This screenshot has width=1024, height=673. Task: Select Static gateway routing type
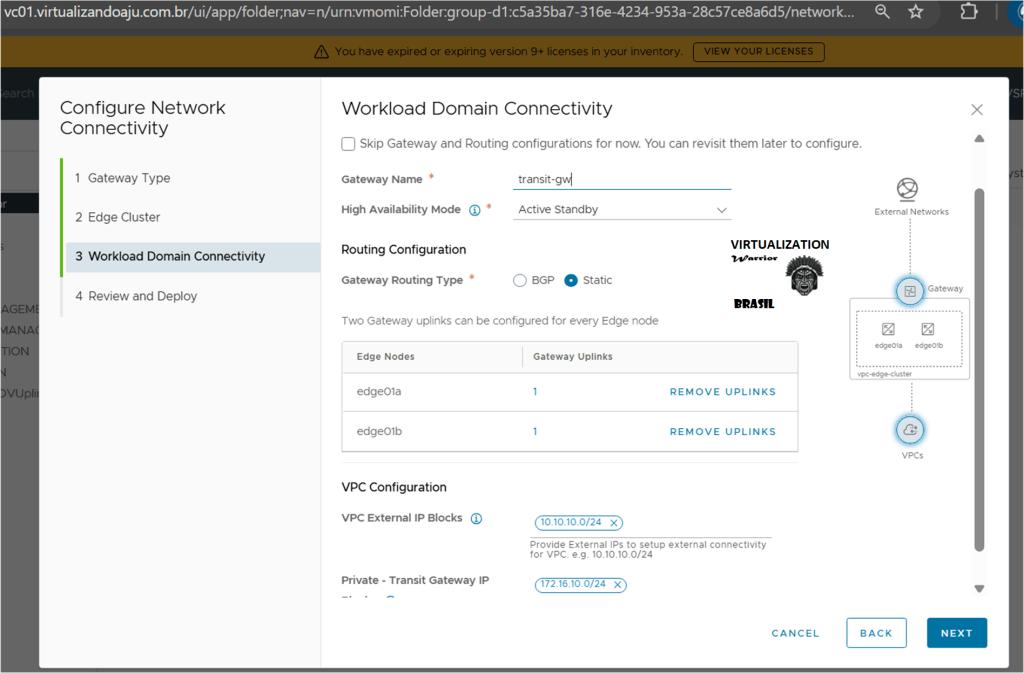tap(571, 281)
